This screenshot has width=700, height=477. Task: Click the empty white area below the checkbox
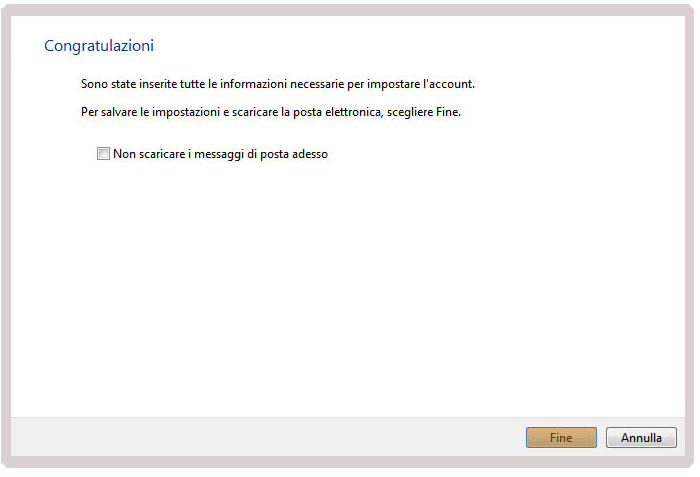click(348, 286)
